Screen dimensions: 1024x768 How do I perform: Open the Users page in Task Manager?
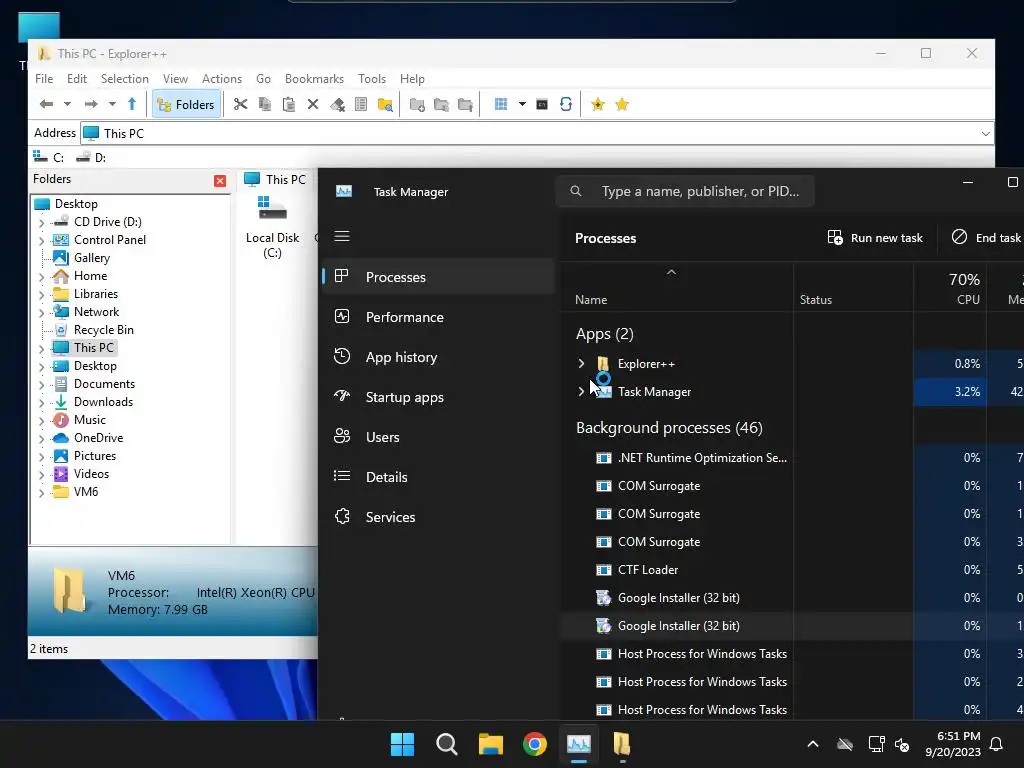(438, 437)
